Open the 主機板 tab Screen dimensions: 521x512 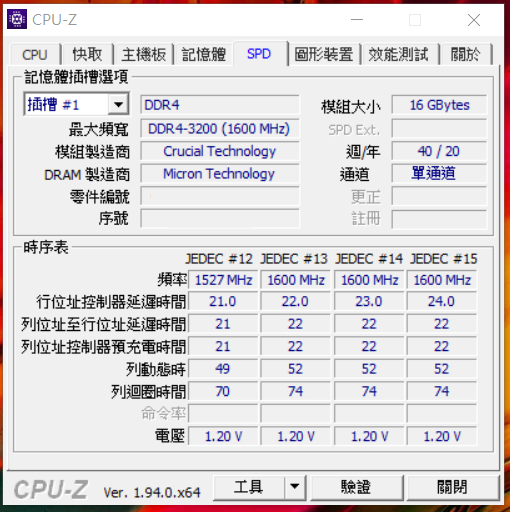[144, 54]
